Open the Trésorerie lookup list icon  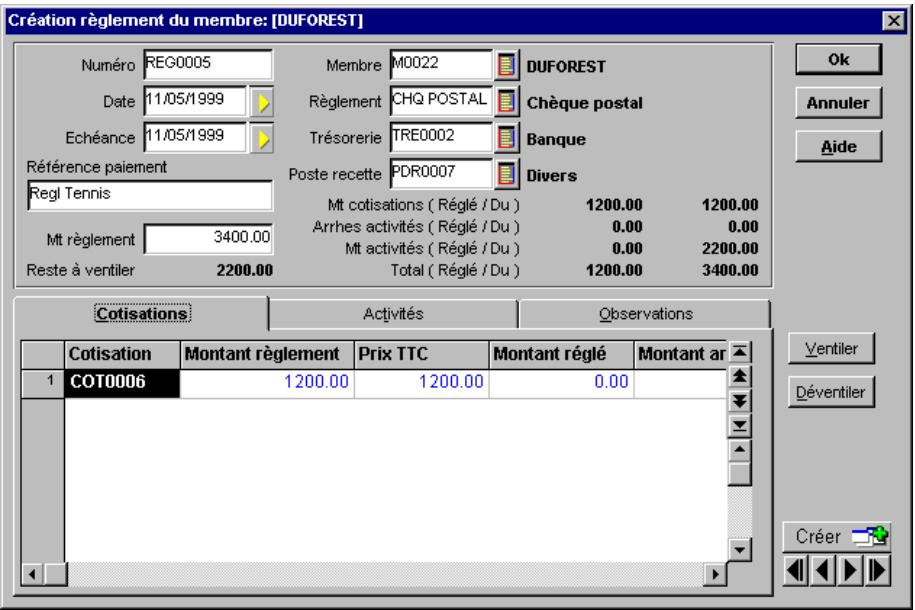coord(506,138)
